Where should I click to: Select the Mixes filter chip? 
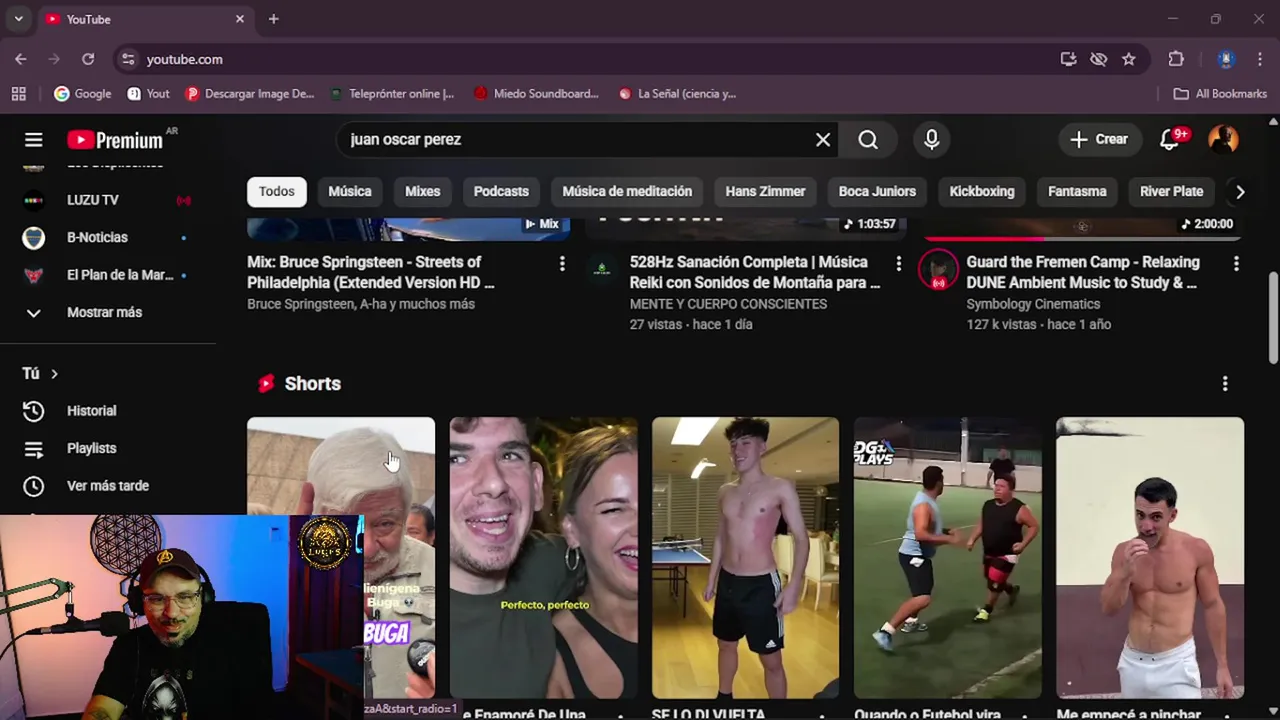422,191
